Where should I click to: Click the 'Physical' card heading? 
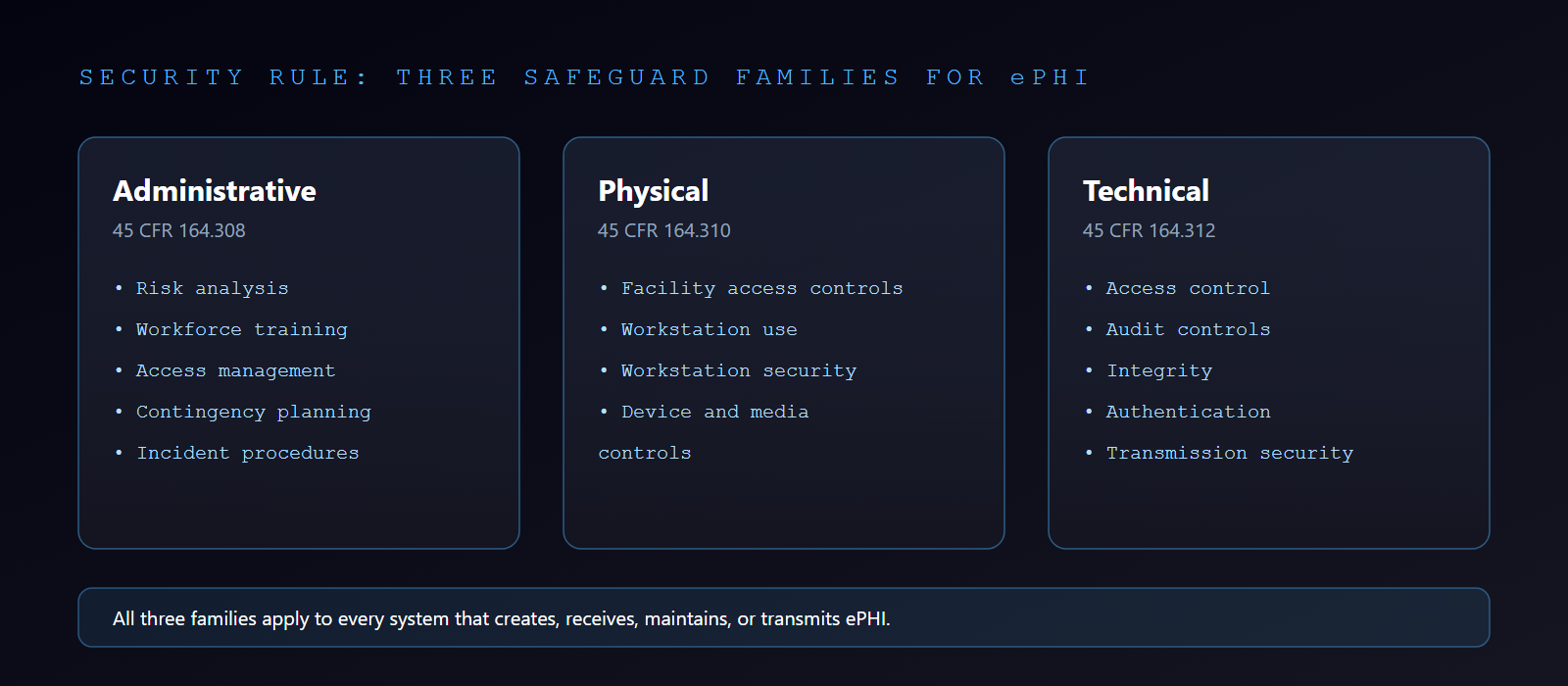654,190
